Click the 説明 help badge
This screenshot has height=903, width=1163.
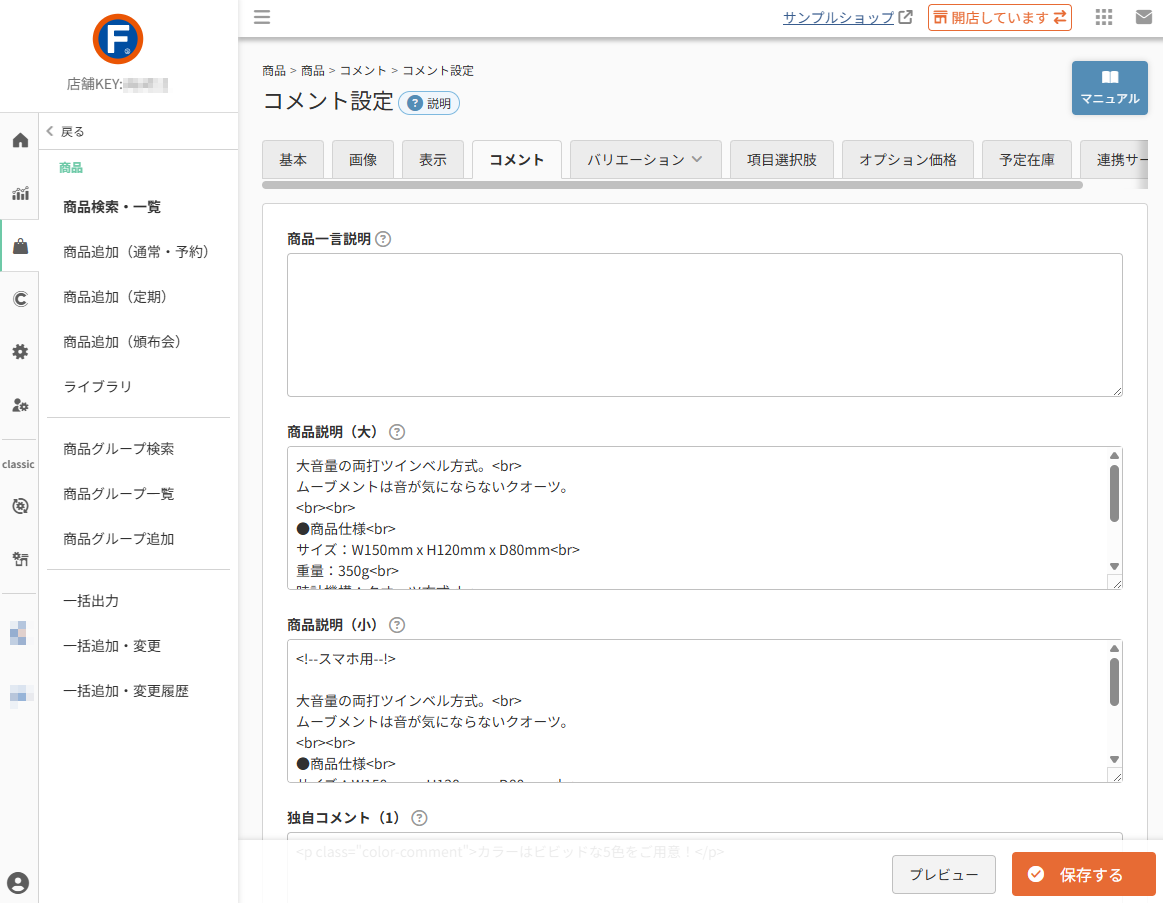429,103
